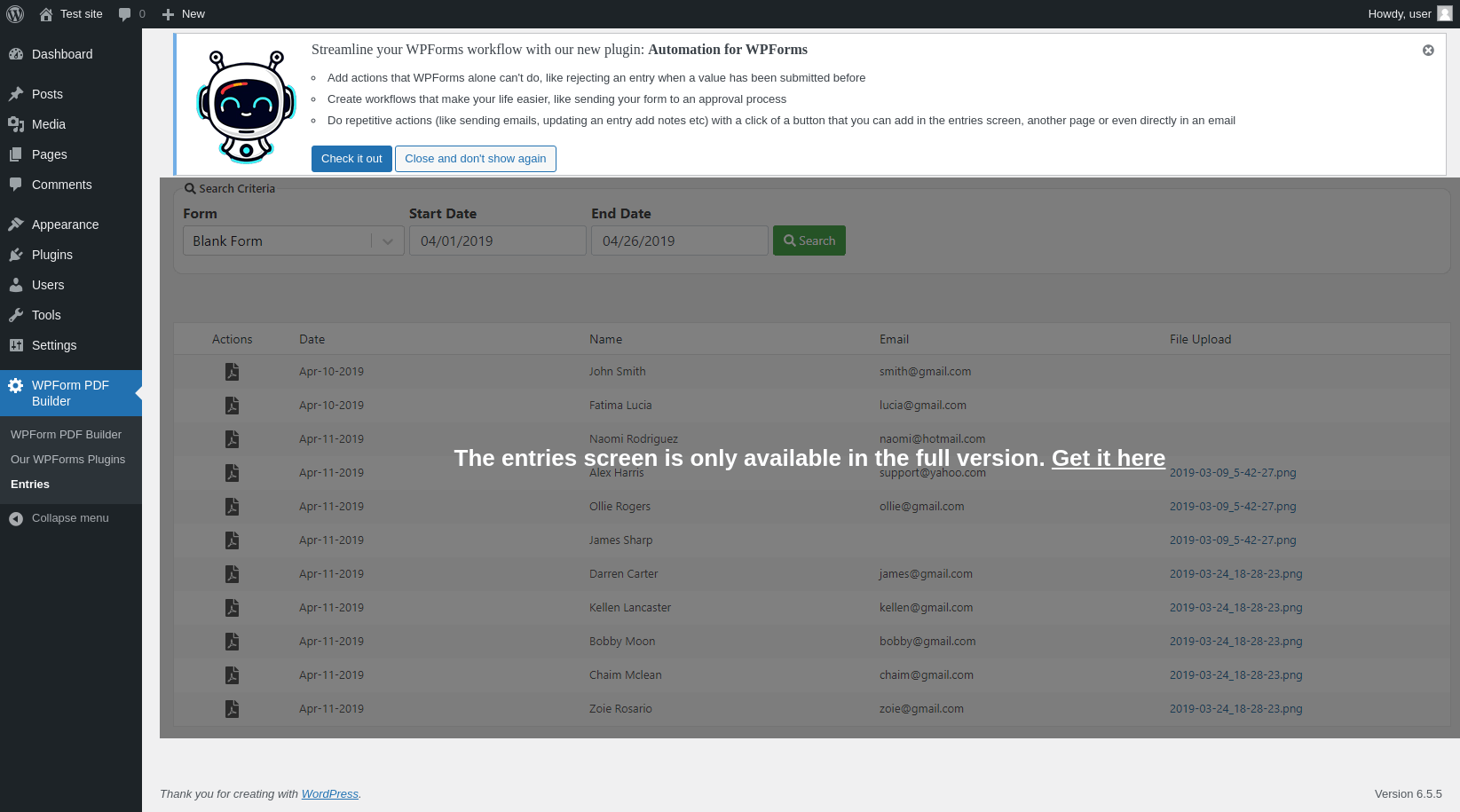The image size is (1460, 812).
Task: Open Users menu
Action: [71, 285]
